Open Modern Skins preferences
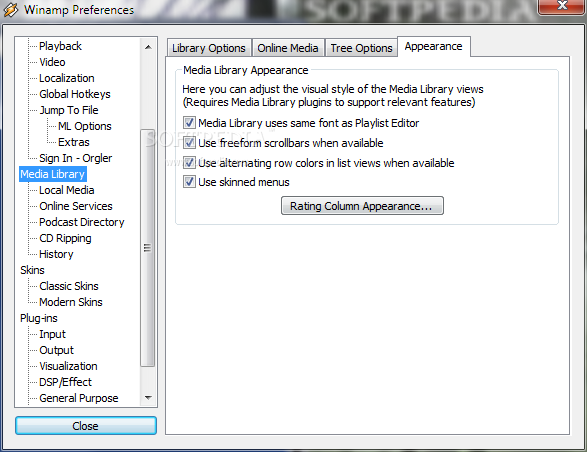 pos(71,302)
